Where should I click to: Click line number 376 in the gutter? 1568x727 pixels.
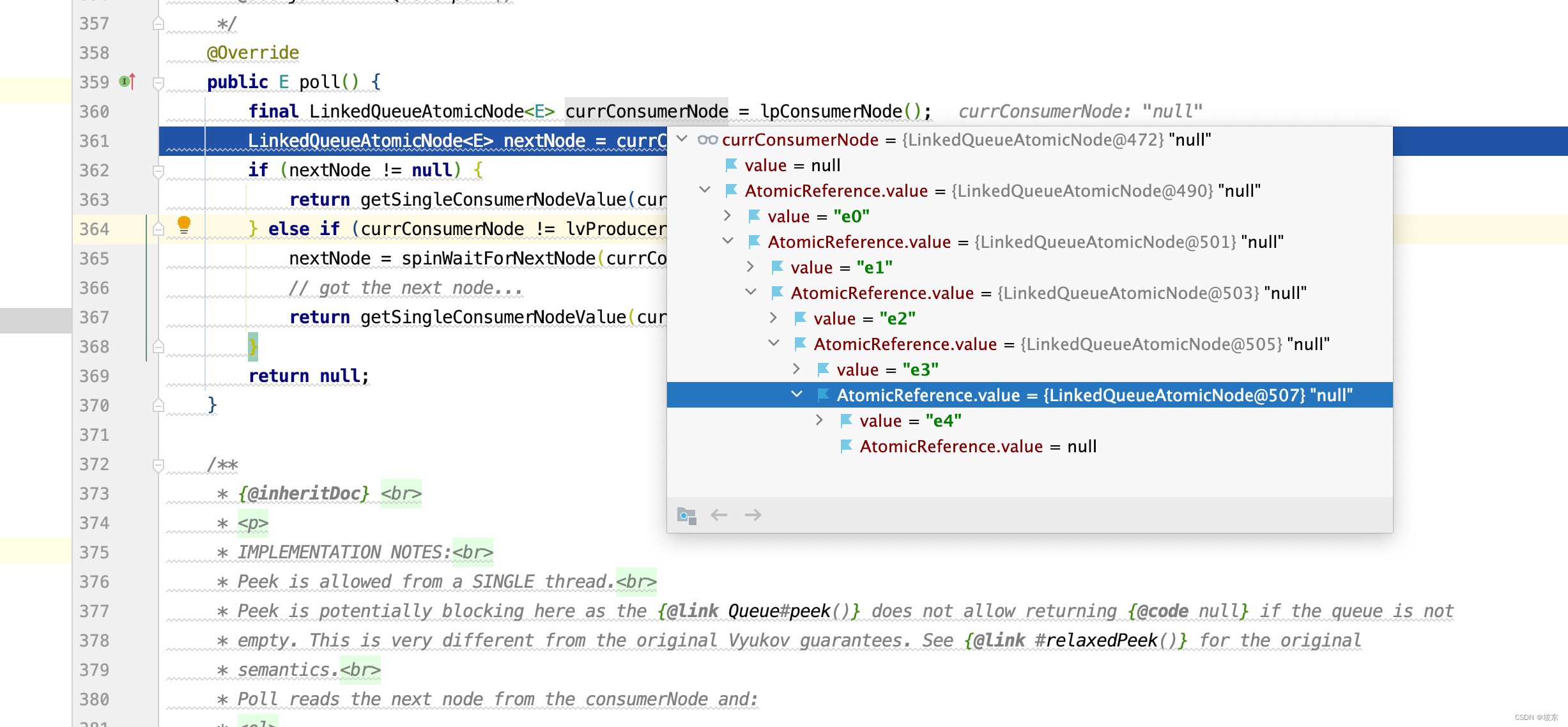pyautogui.click(x=95, y=582)
